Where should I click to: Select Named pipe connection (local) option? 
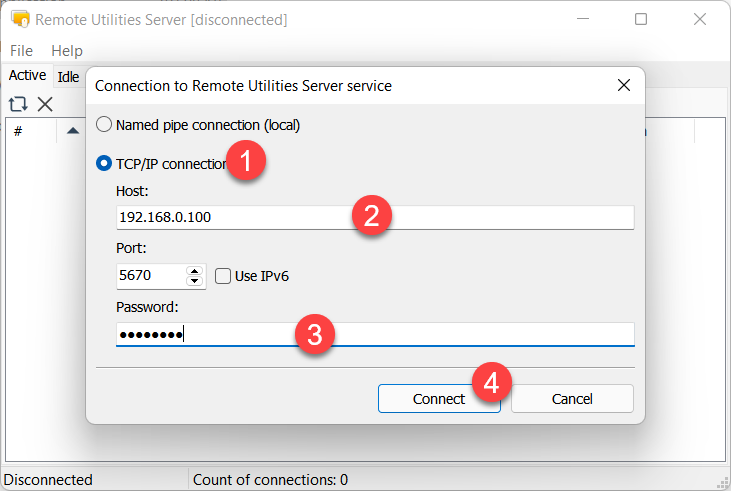point(104,125)
